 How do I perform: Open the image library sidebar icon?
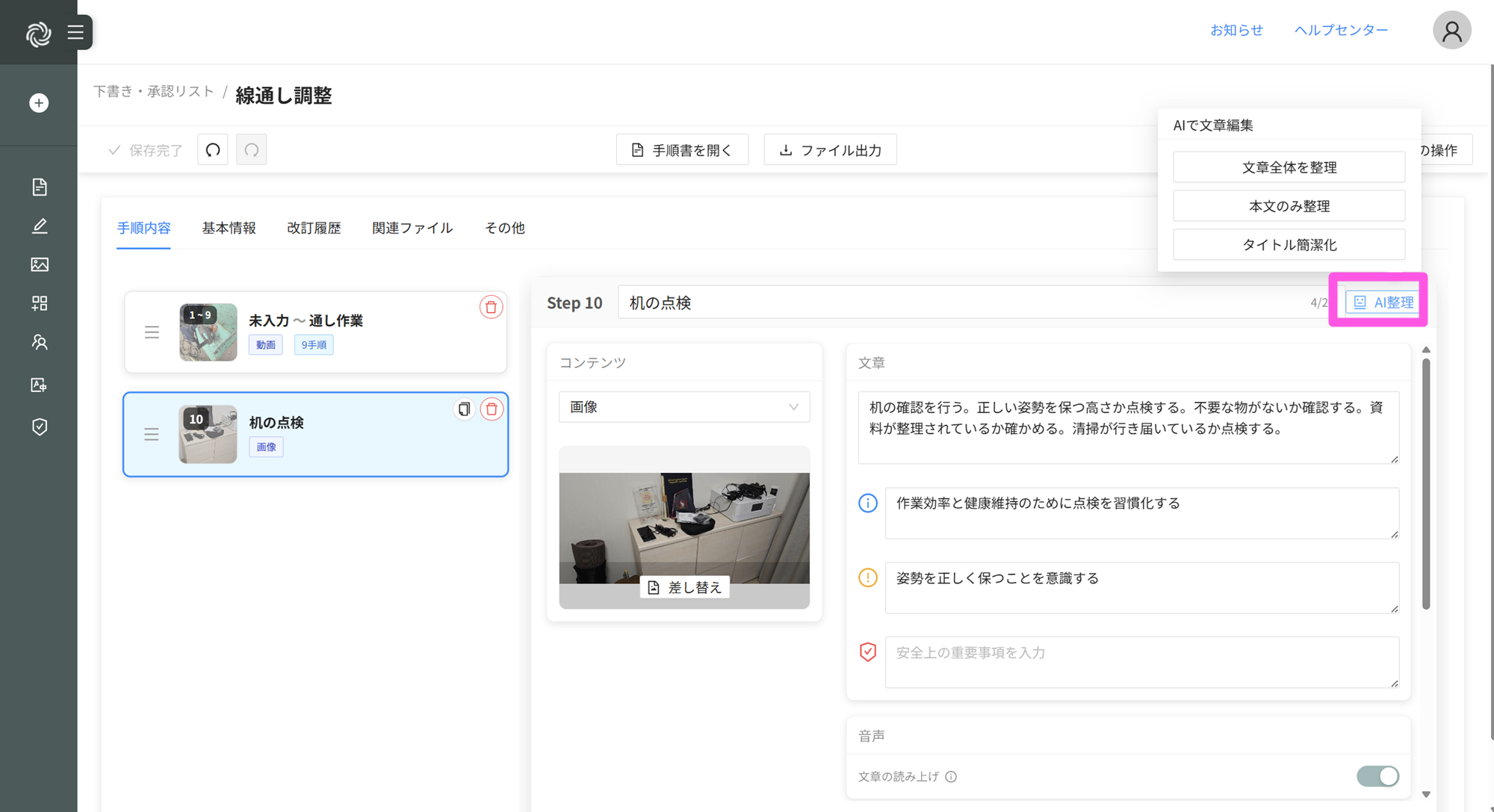[40, 264]
